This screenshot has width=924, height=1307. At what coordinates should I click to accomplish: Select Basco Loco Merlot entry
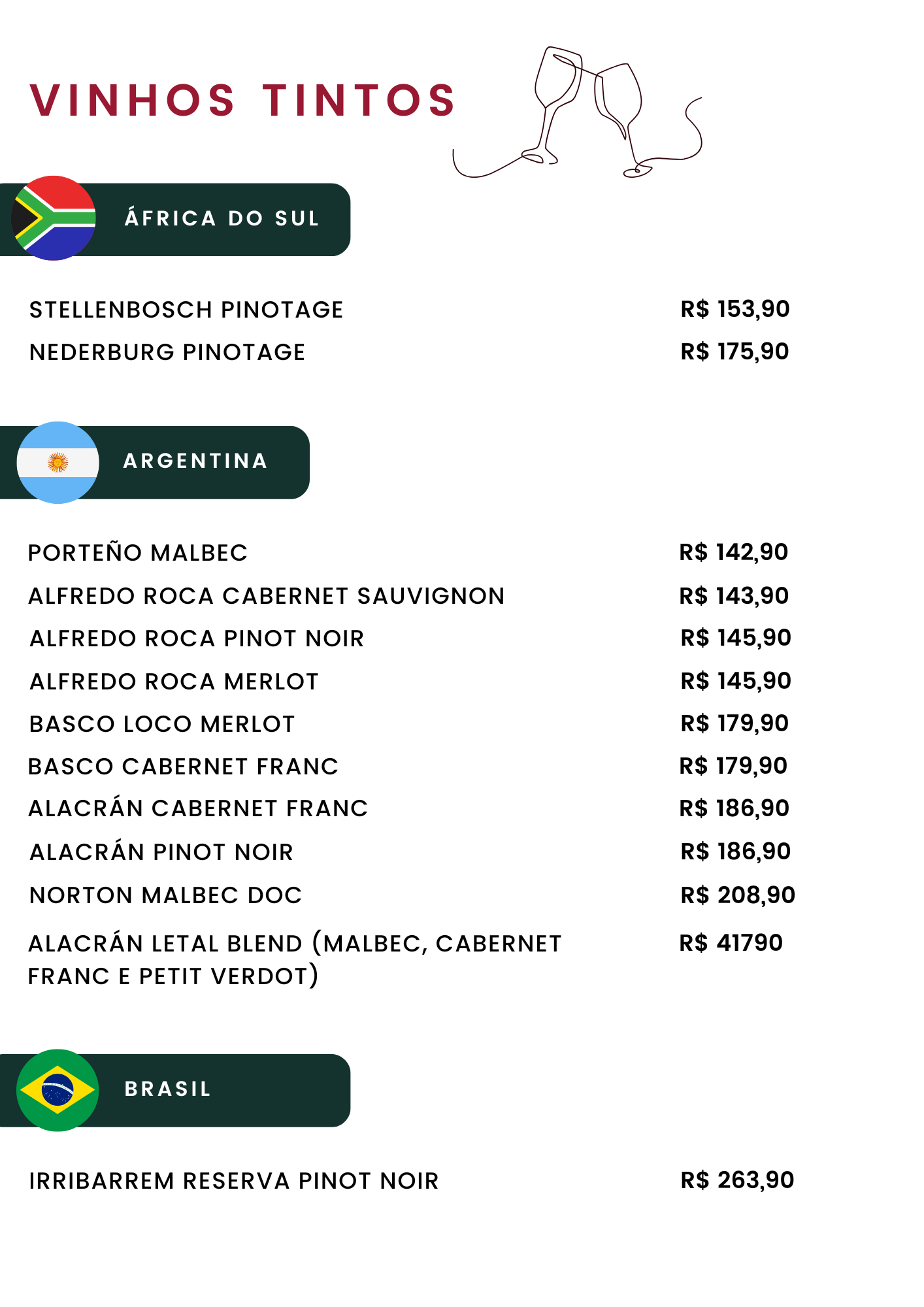[162, 724]
